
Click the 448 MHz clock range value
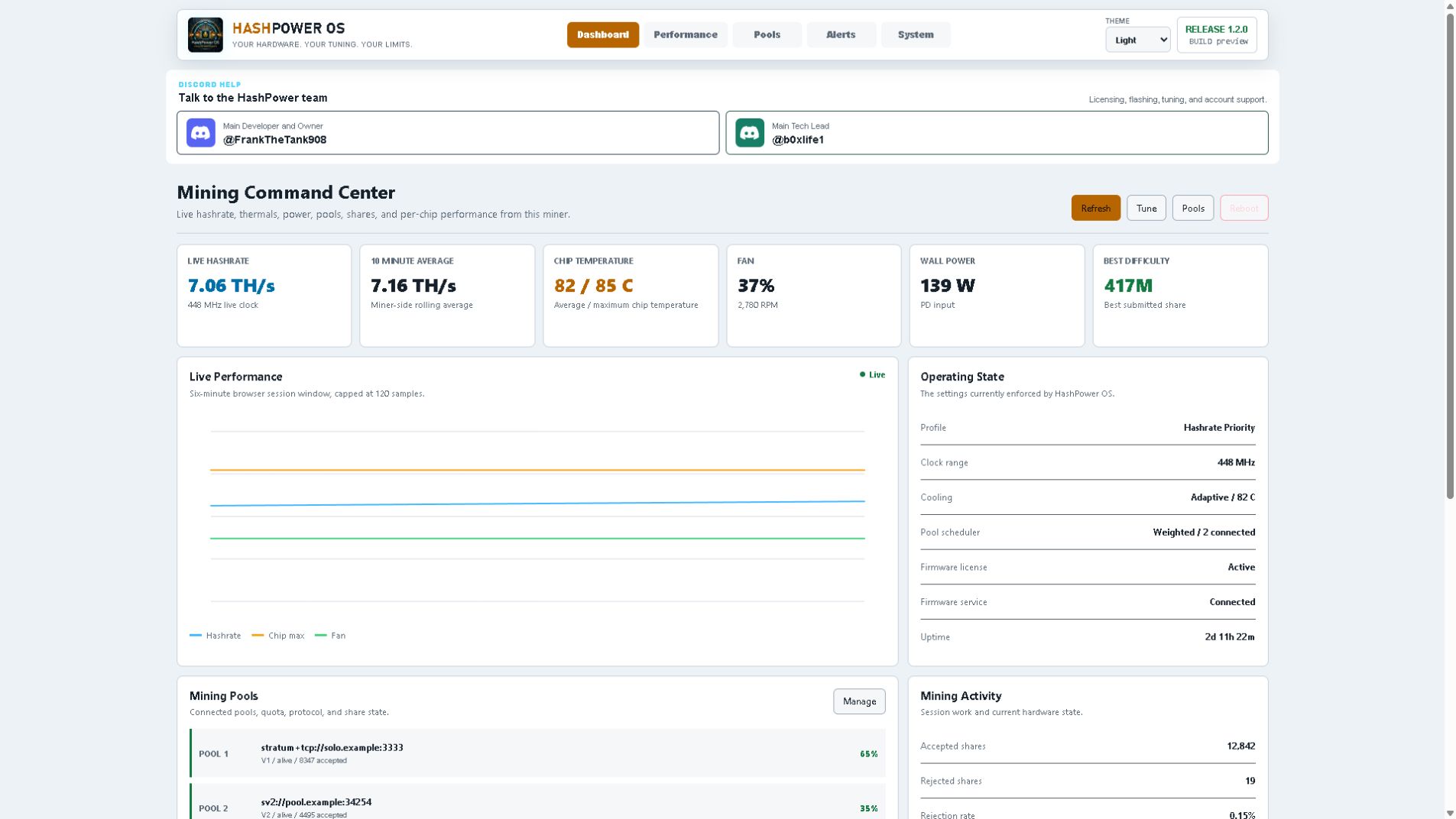pos(1236,463)
